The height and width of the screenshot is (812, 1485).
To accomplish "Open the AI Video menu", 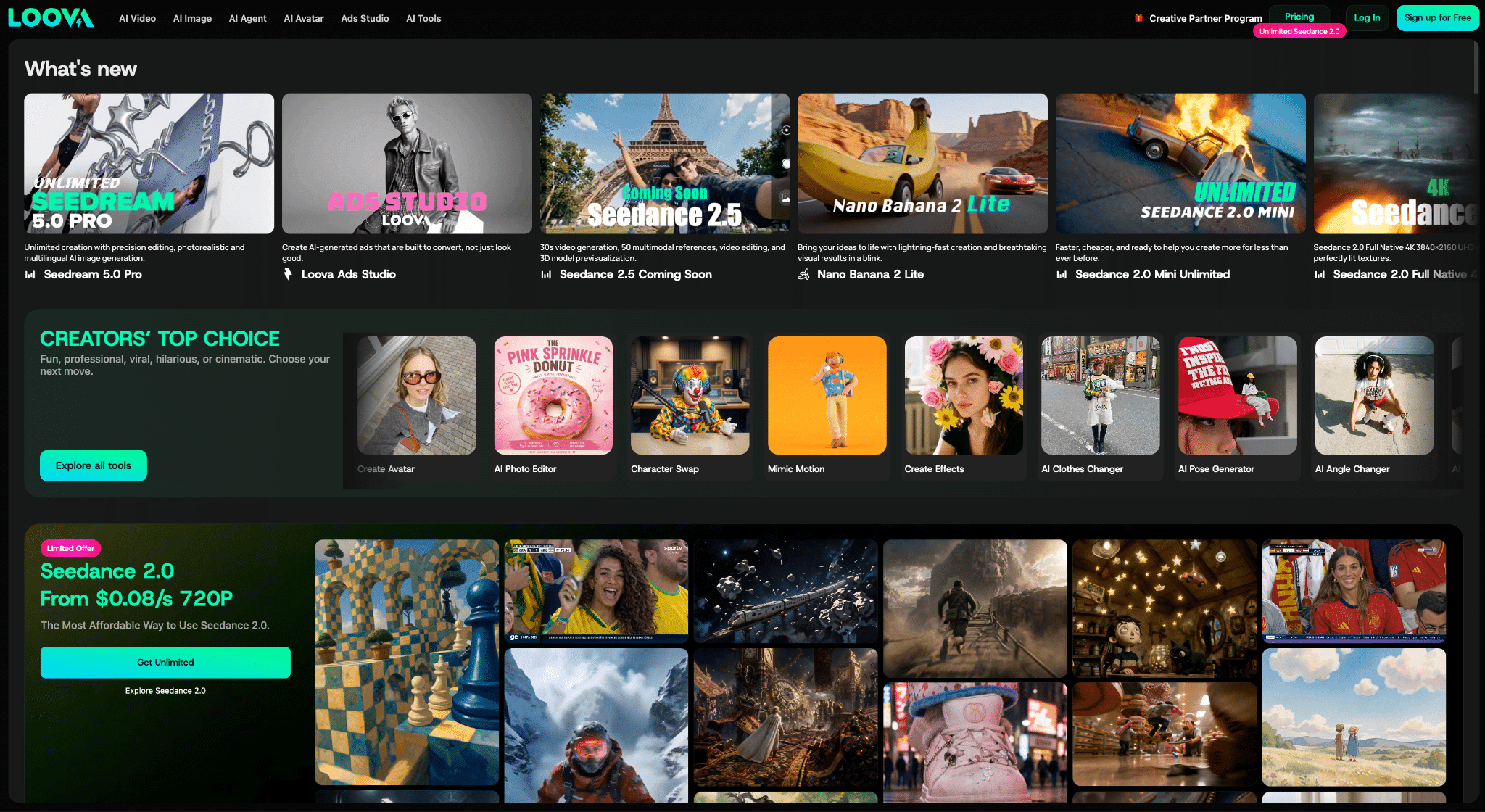I will click(x=138, y=18).
